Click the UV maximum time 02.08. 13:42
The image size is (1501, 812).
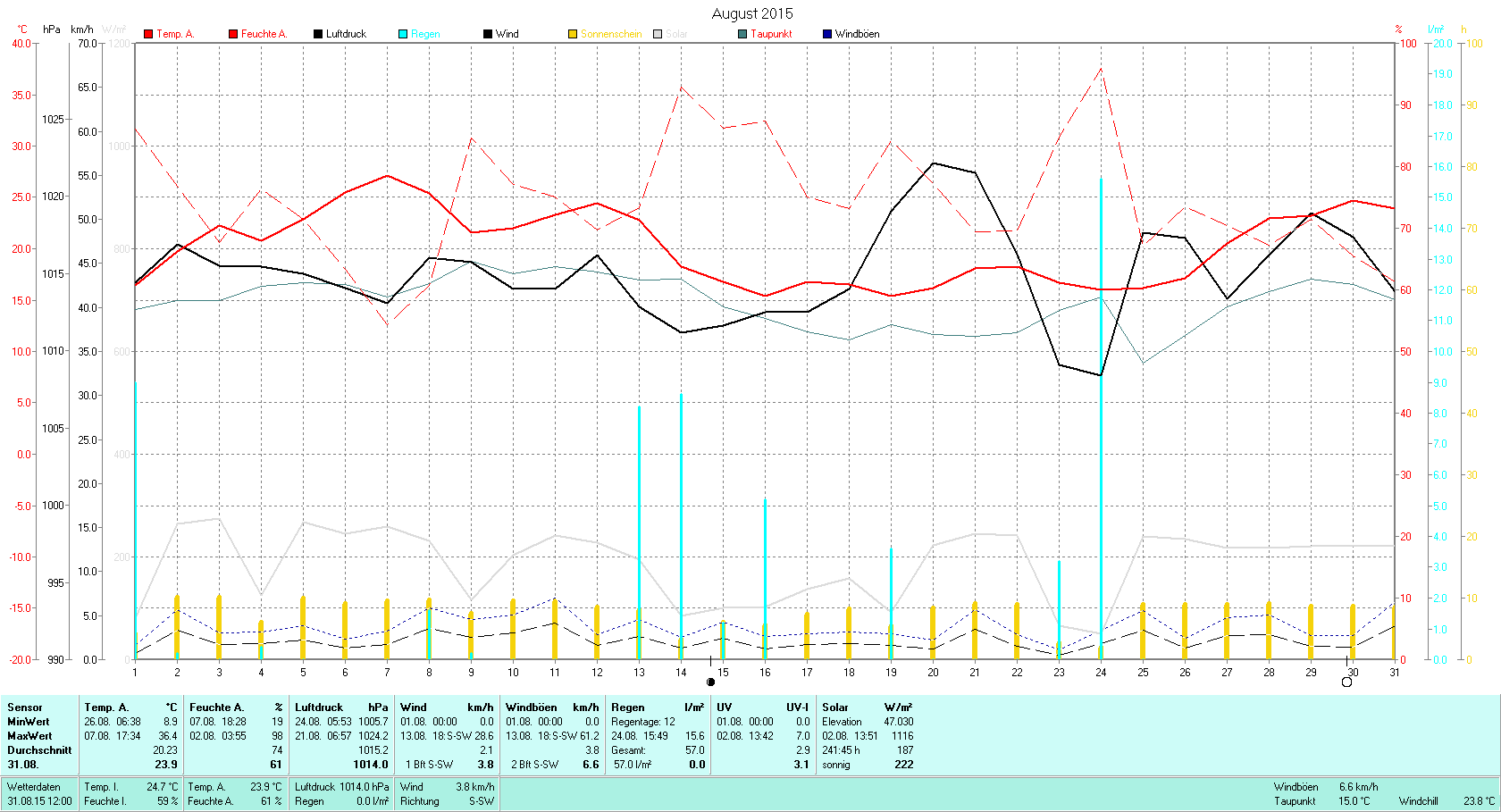click(745, 736)
